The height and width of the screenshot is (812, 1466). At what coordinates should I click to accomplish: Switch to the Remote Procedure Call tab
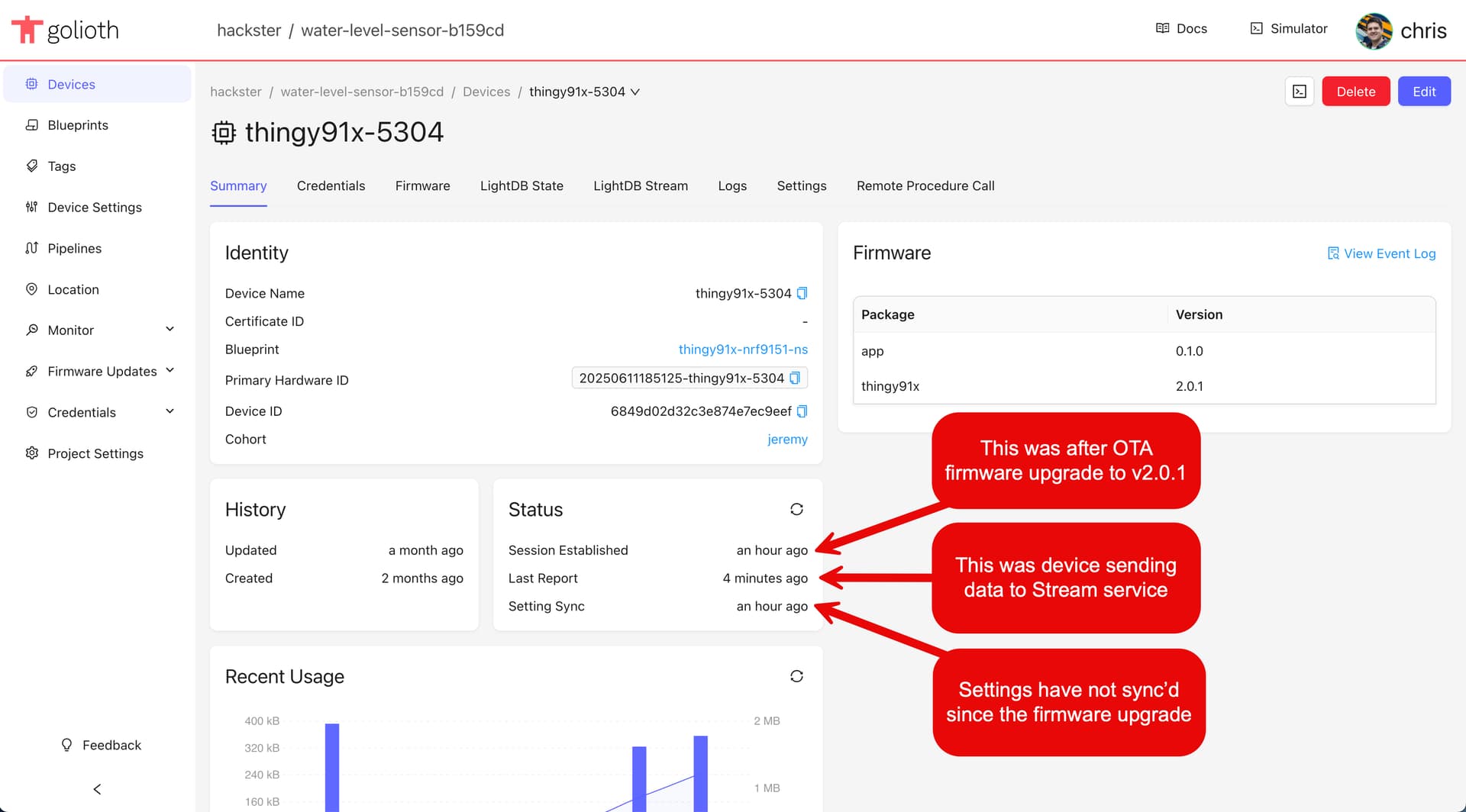click(x=925, y=185)
